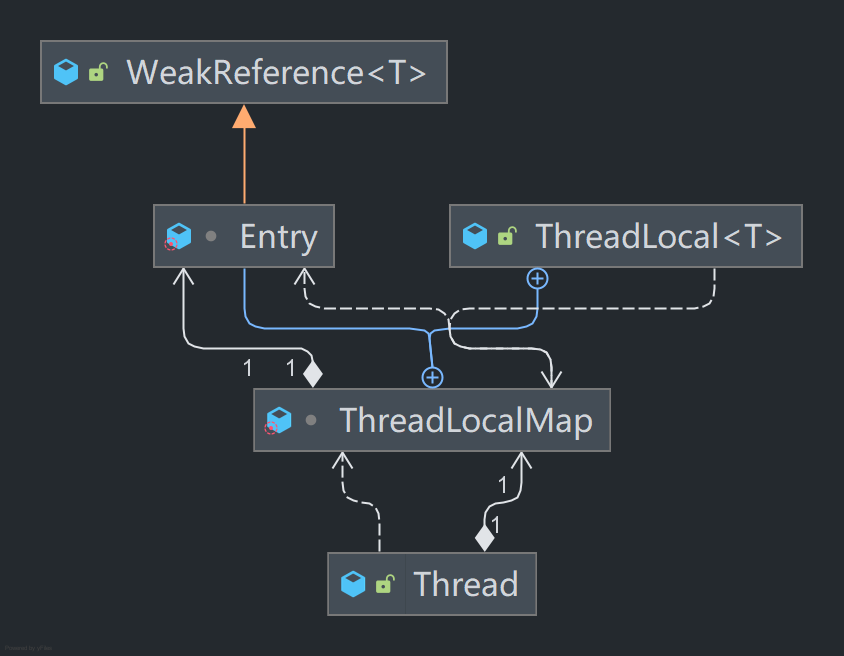Click the class icon on ThreadLocal<T> node

click(x=475, y=236)
